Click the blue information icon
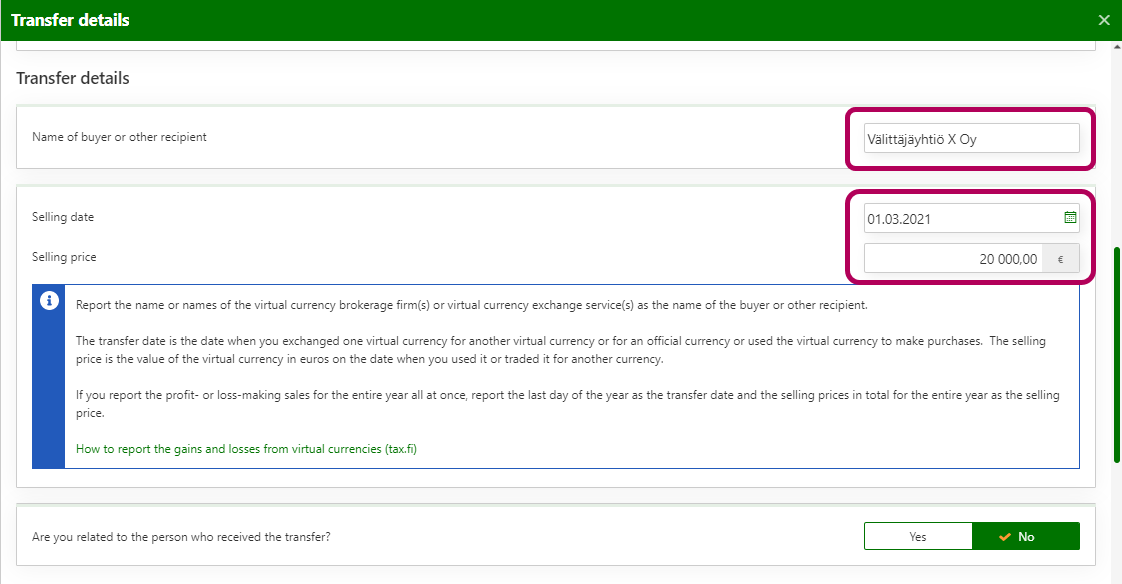Screen dimensions: 1122x584 [x=49, y=301]
